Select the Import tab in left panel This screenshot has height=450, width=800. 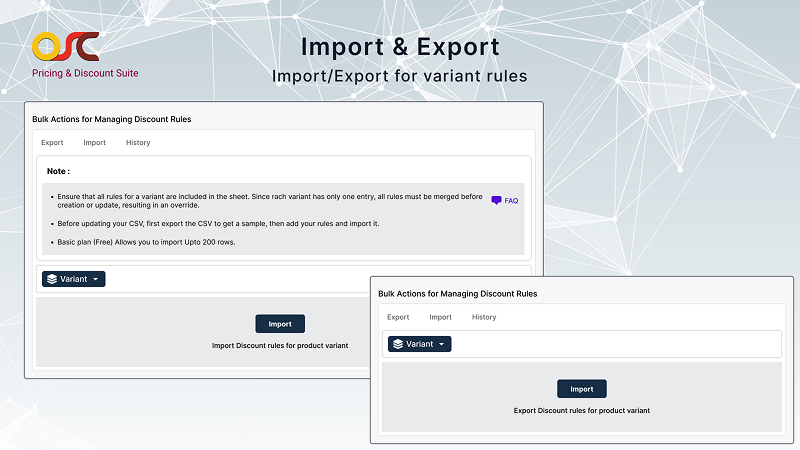(x=94, y=143)
